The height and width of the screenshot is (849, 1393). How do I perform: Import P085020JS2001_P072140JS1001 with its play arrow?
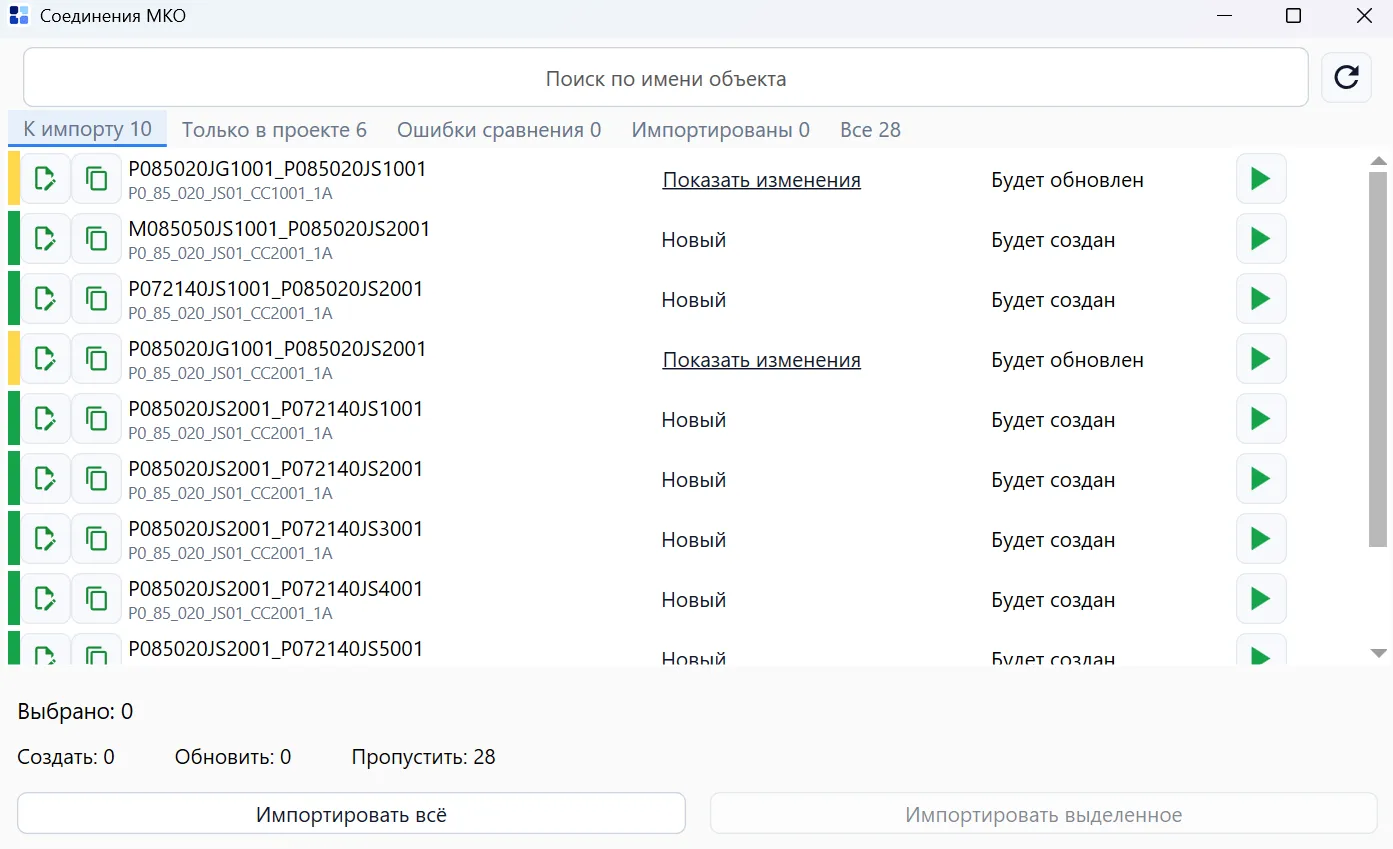[1261, 419]
